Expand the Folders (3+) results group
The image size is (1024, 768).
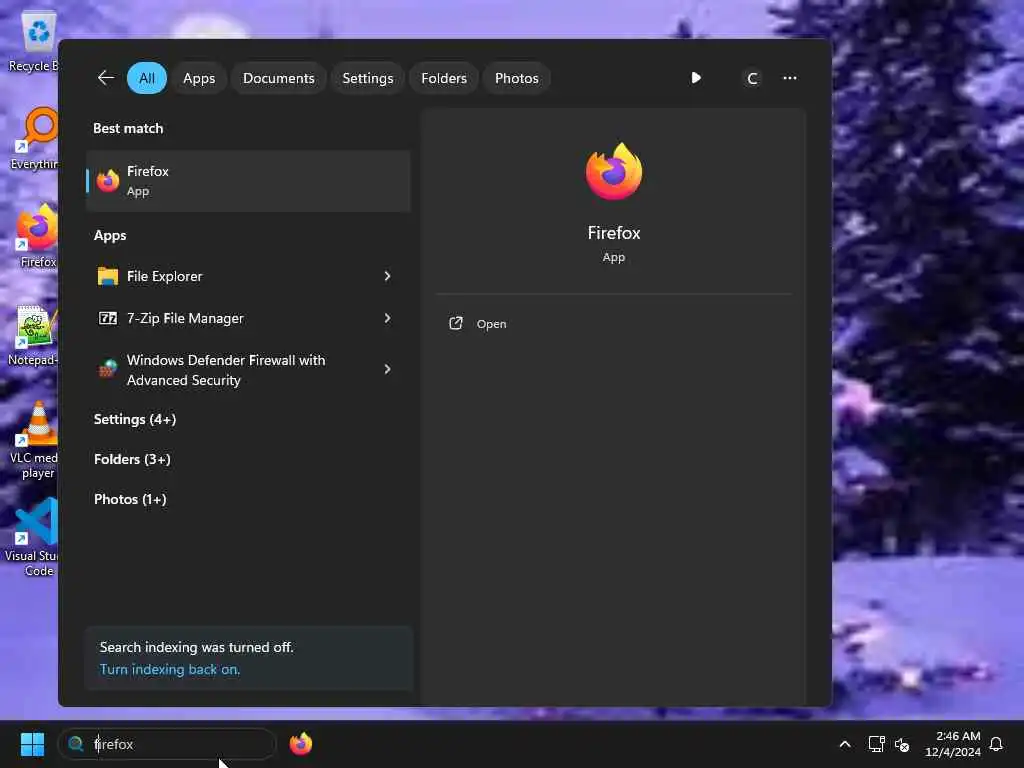point(133,459)
